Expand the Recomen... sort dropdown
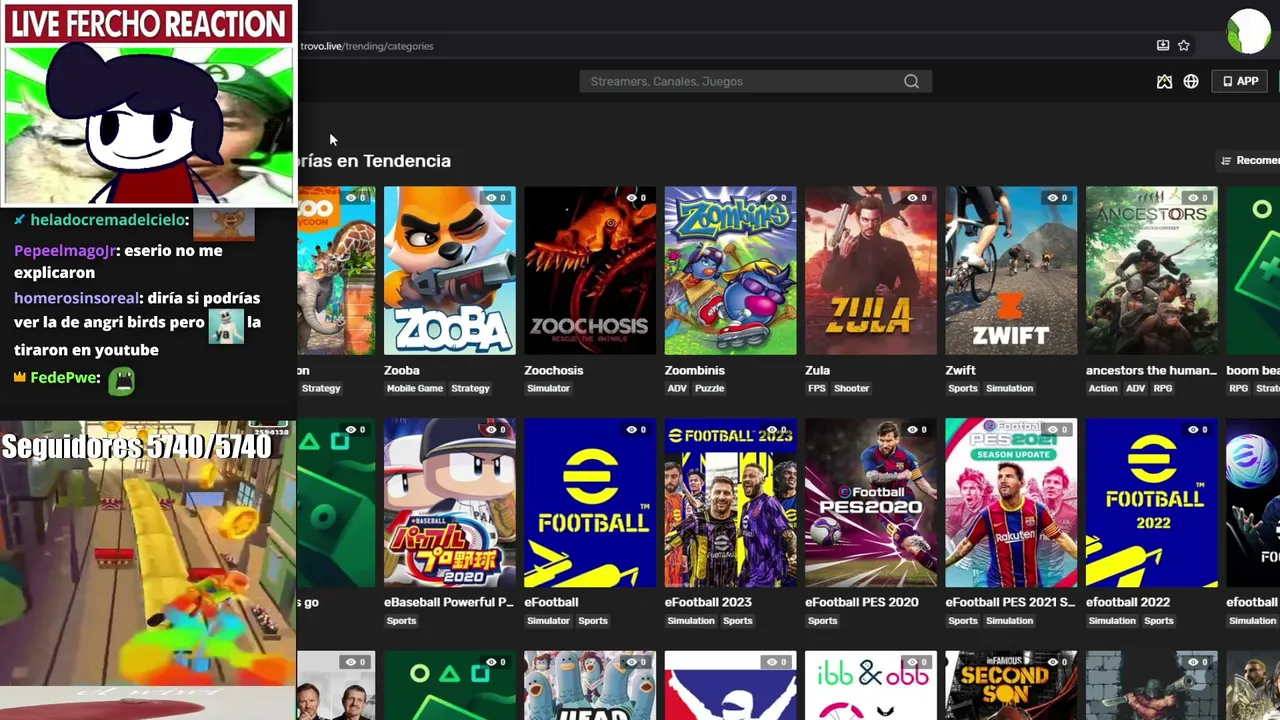 [1250, 160]
